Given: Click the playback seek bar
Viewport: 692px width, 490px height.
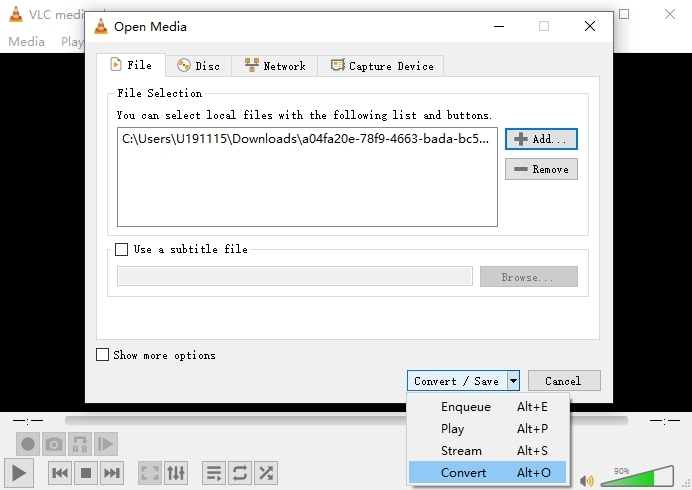Looking at the screenshot, I should pyautogui.click(x=346, y=420).
